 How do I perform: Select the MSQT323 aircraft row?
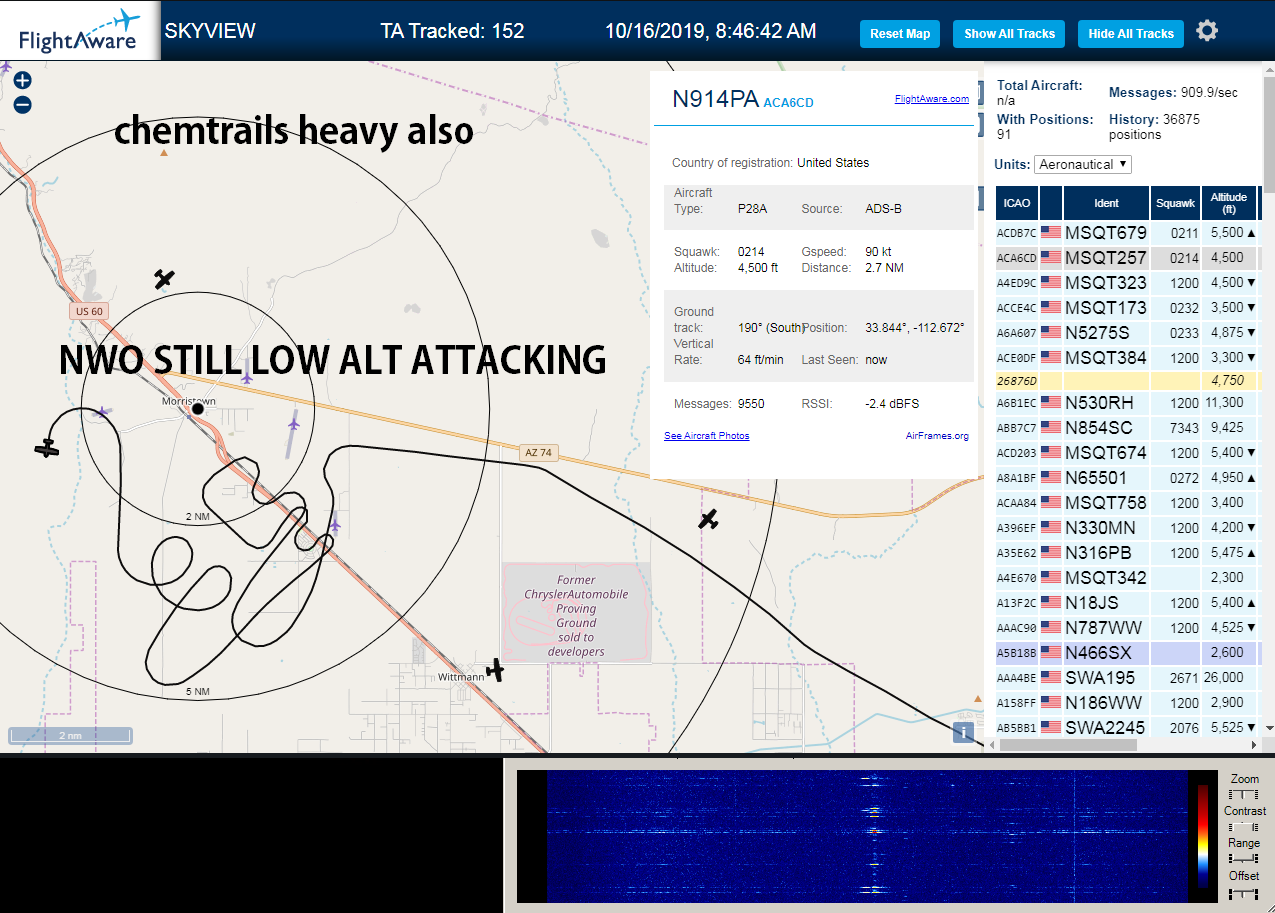pyautogui.click(x=1127, y=282)
